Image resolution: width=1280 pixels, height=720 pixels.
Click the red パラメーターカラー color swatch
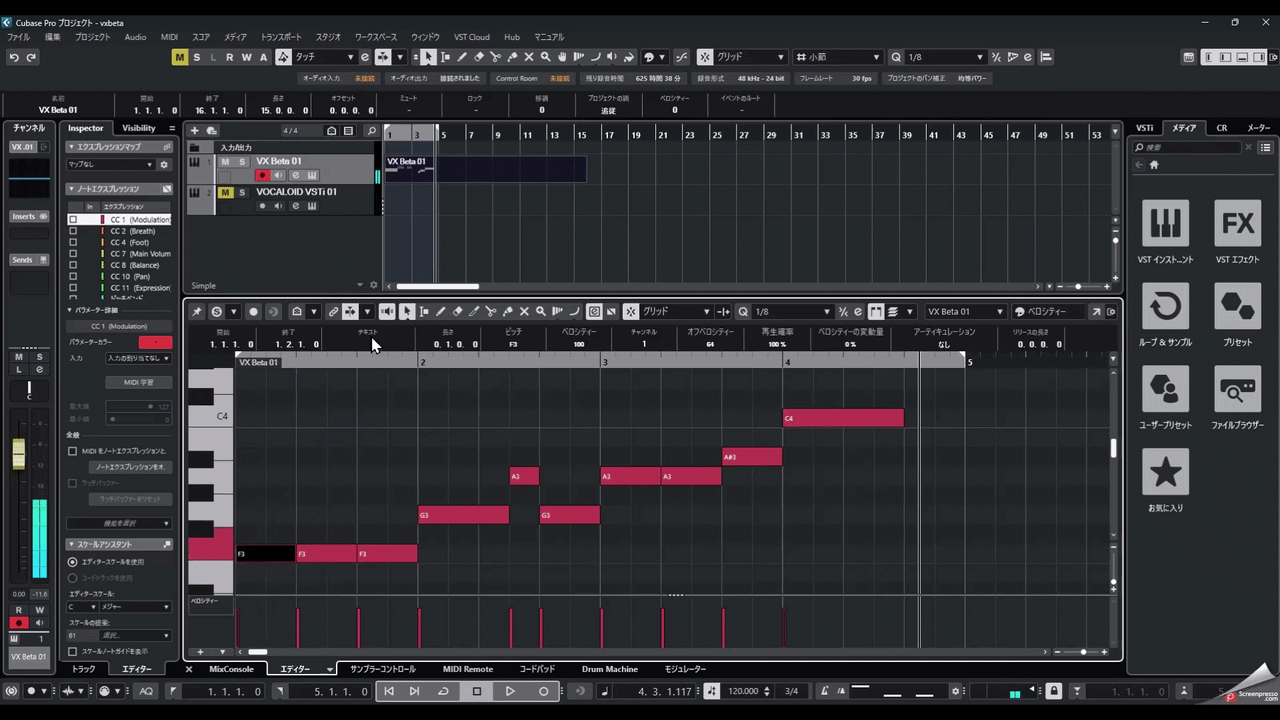[x=155, y=343]
